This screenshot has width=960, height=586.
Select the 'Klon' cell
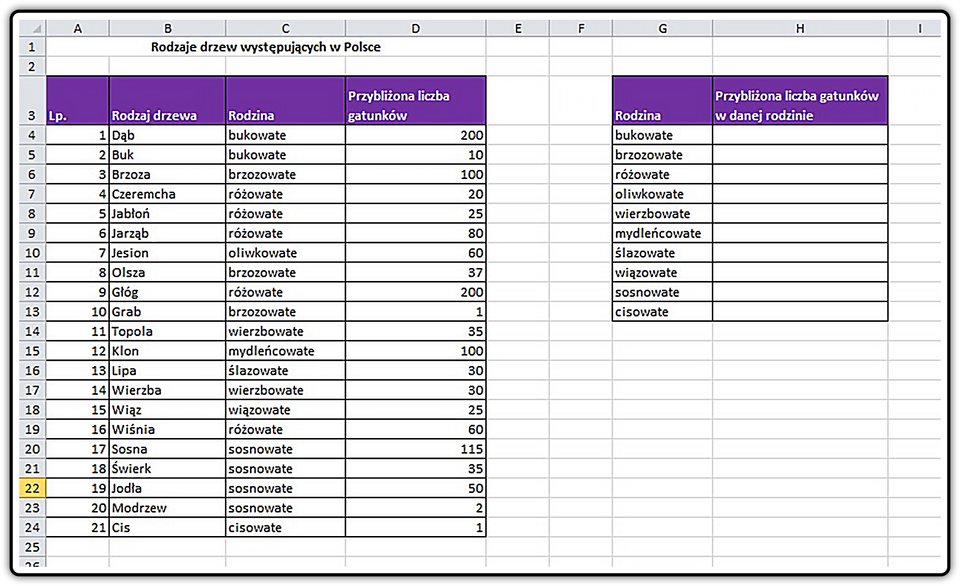pyautogui.click(x=167, y=351)
